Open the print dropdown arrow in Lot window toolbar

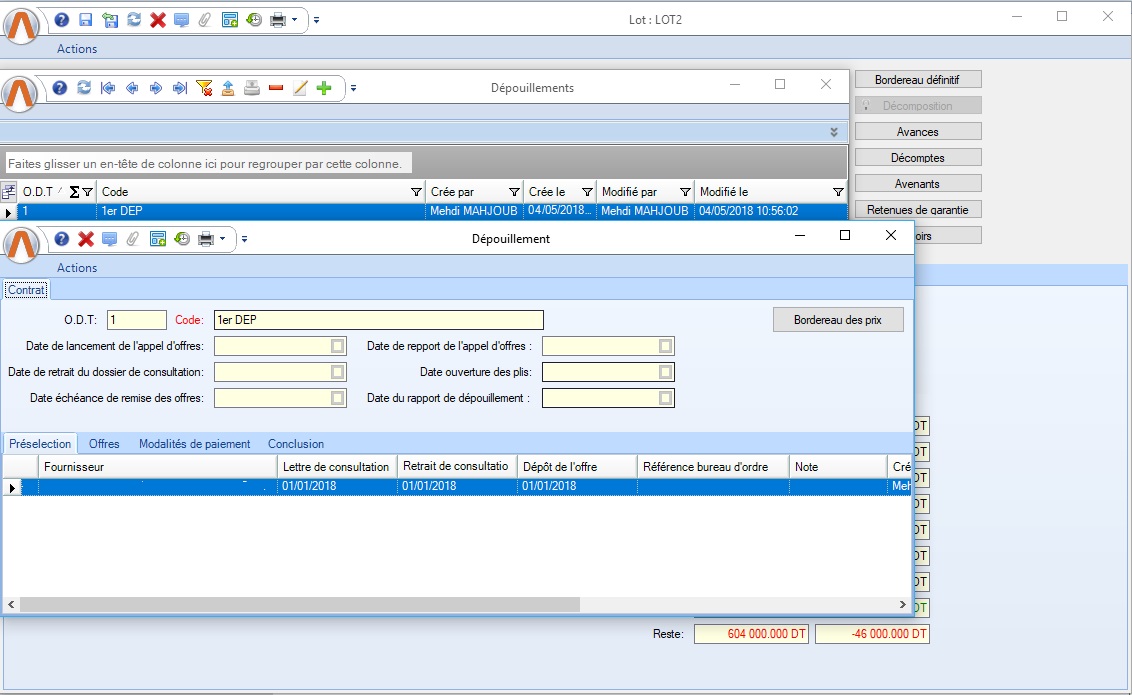click(295, 20)
